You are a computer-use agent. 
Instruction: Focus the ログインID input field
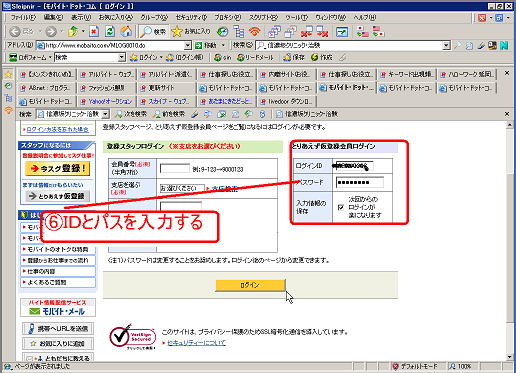354,166
